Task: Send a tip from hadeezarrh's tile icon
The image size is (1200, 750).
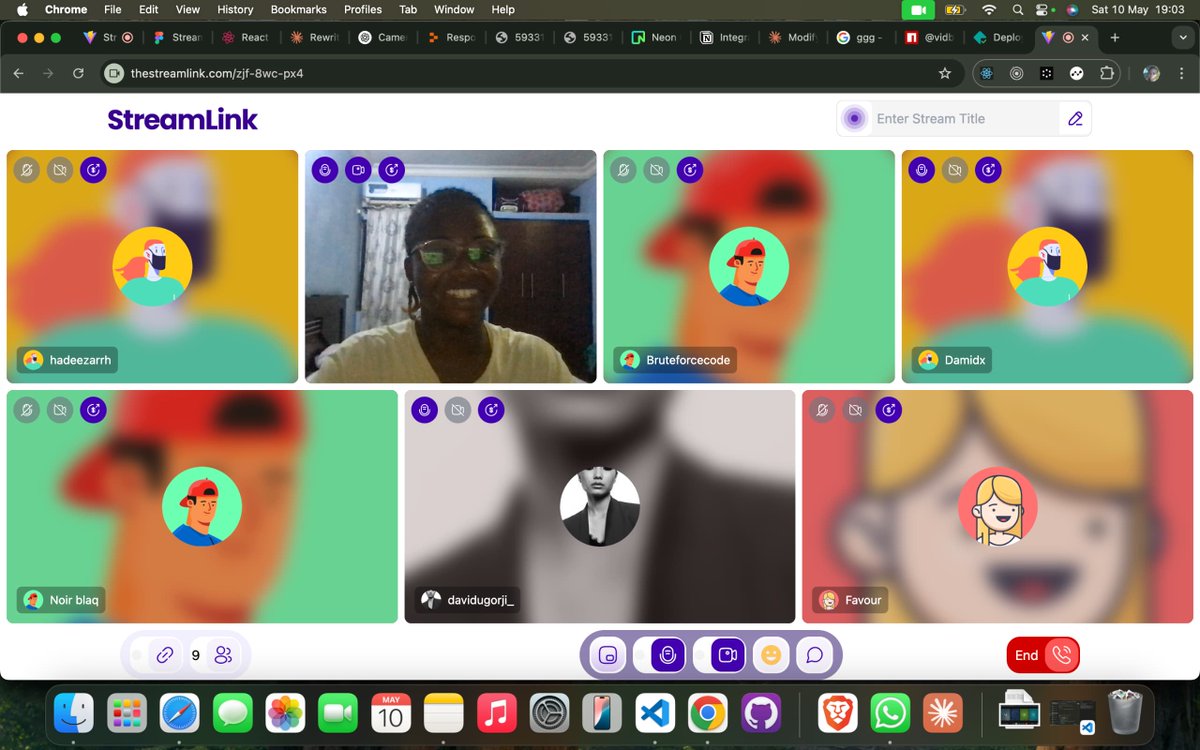Action: coord(93,170)
